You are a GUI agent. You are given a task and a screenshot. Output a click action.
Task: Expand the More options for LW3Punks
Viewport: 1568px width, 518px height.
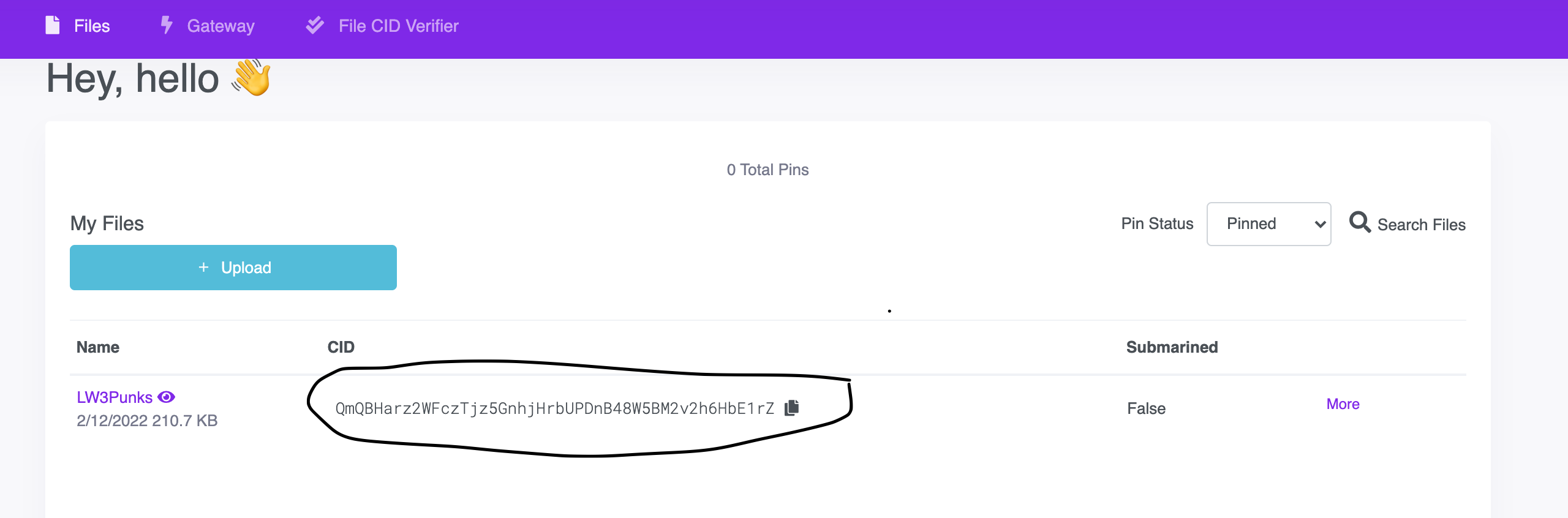click(1342, 404)
